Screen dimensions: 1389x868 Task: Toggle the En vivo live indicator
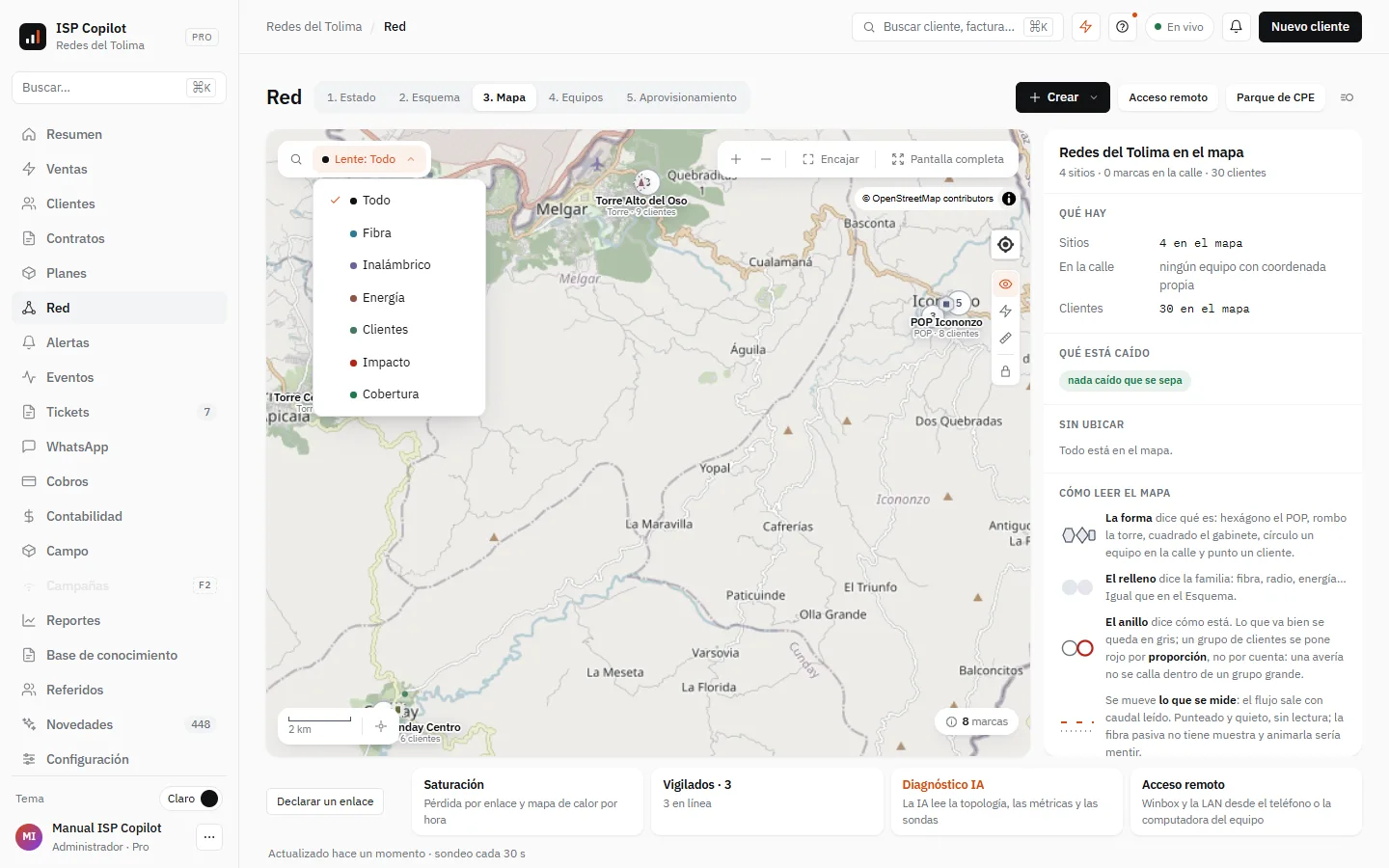coord(1179,27)
